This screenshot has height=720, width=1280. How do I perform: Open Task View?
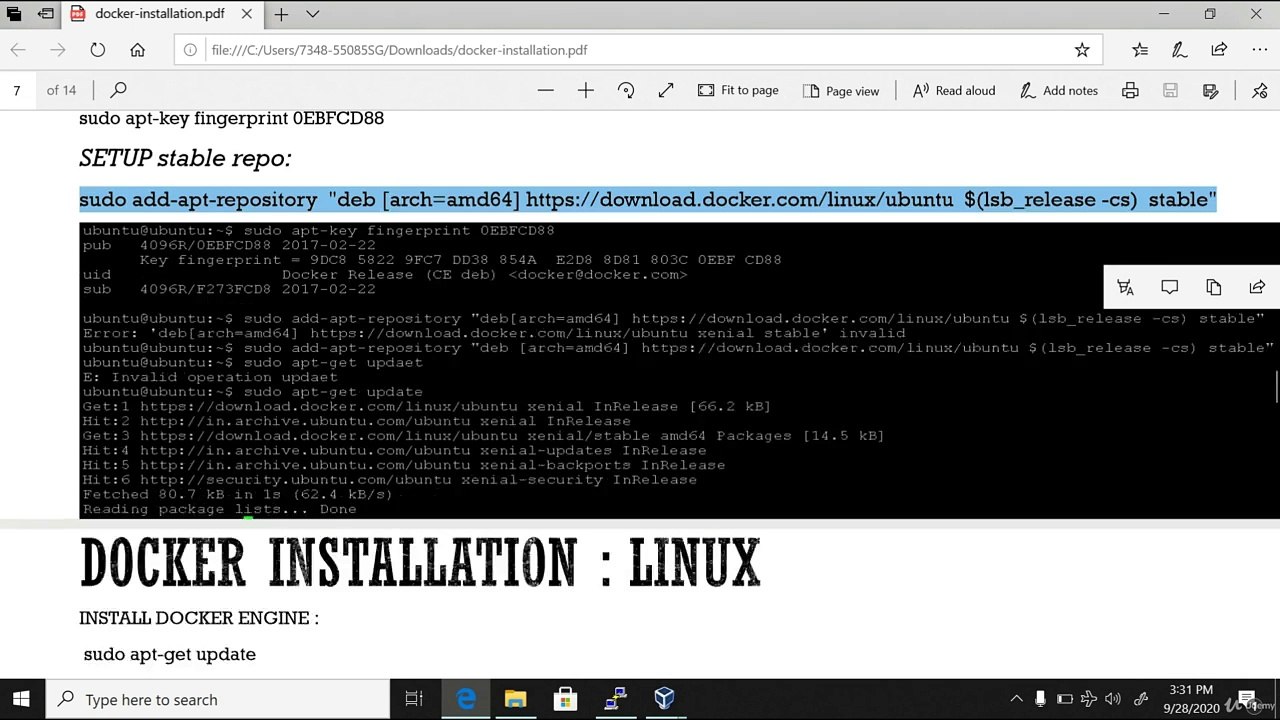tap(414, 699)
